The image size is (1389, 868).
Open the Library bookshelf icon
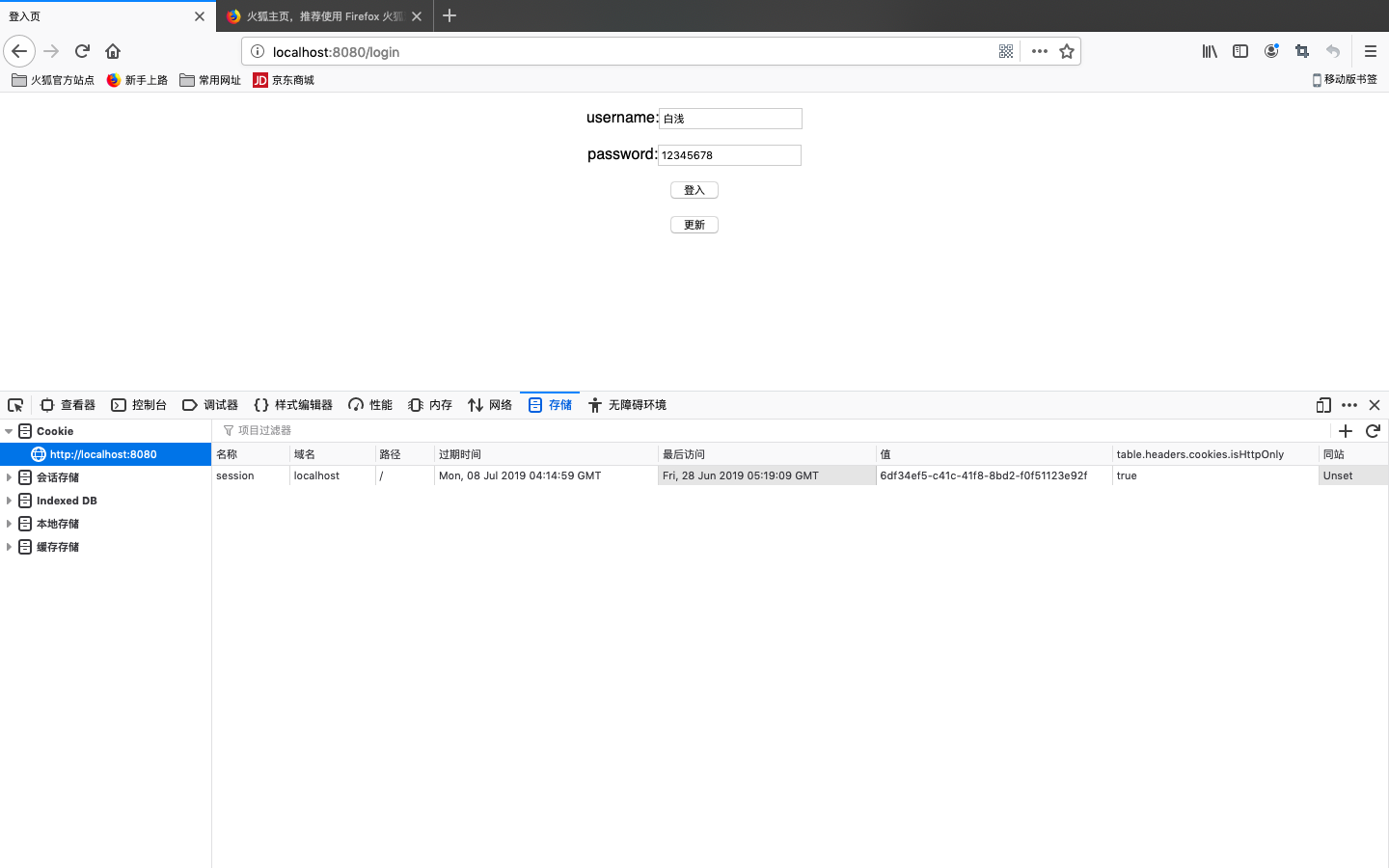tap(1210, 51)
